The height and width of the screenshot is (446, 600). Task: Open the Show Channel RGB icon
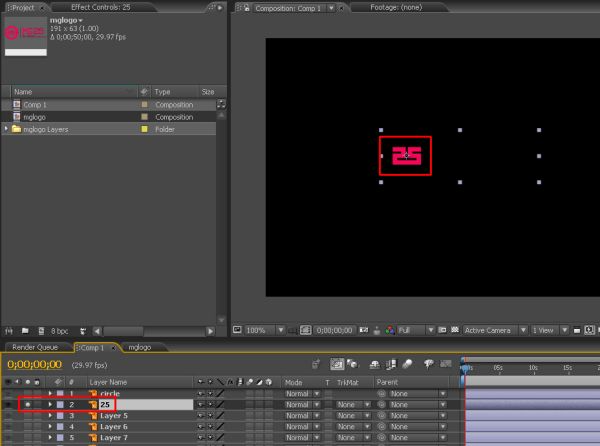390,330
